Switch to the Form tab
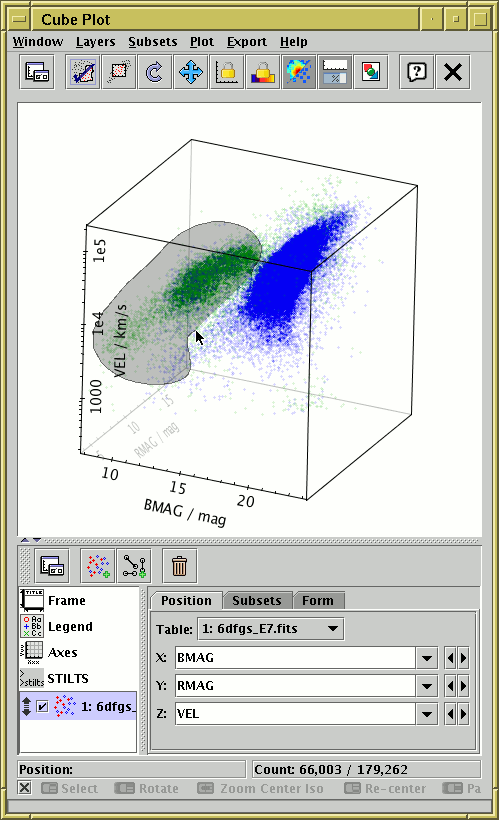Viewport: 499px width, 820px height. (x=317, y=600)
